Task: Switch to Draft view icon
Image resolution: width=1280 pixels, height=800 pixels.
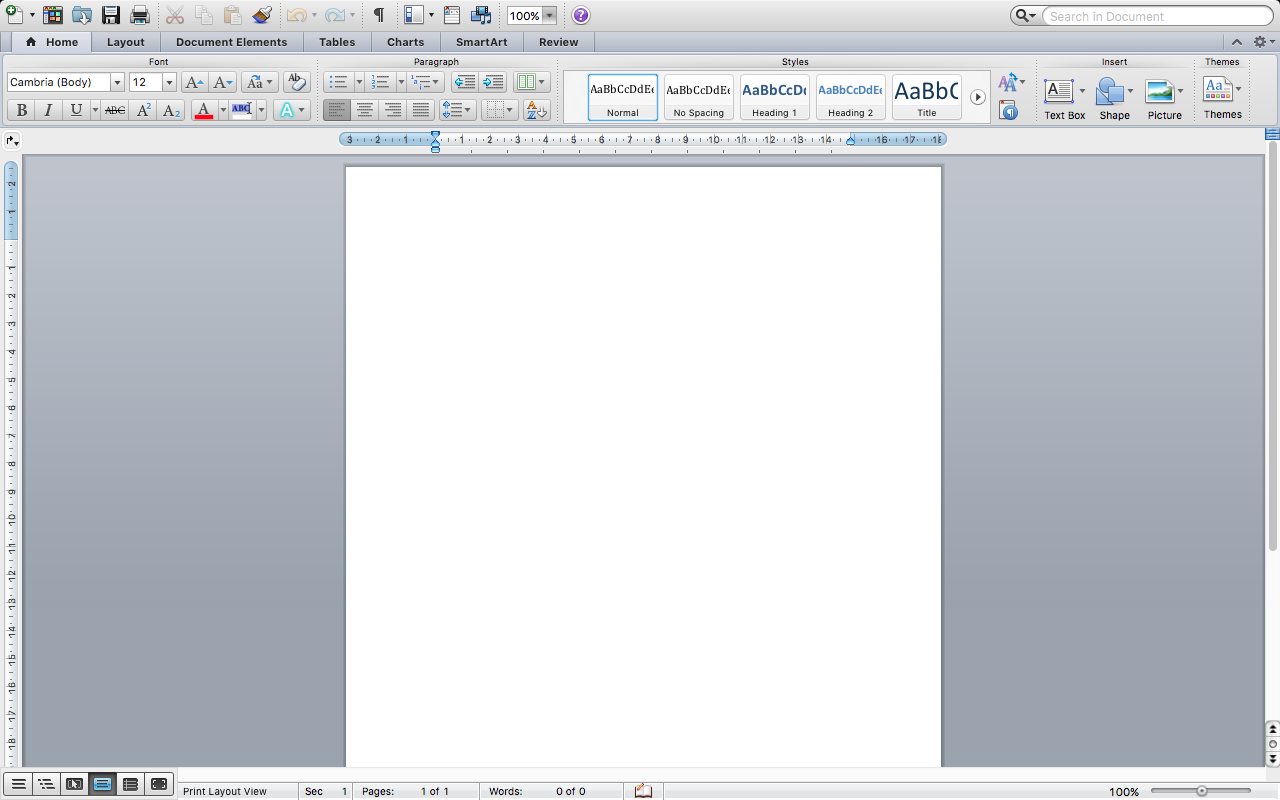Action: 19,784
